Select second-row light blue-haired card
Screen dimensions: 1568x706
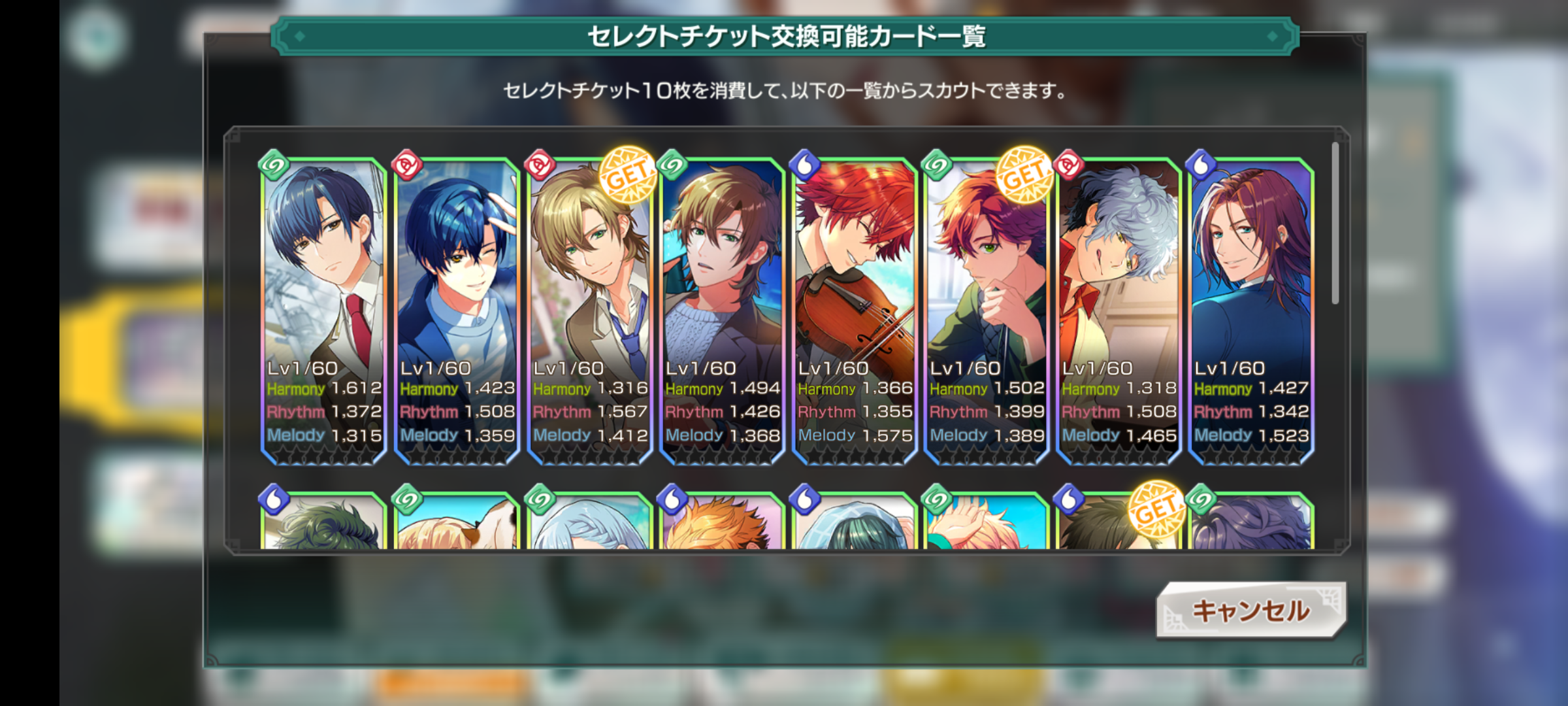point(589,520)
